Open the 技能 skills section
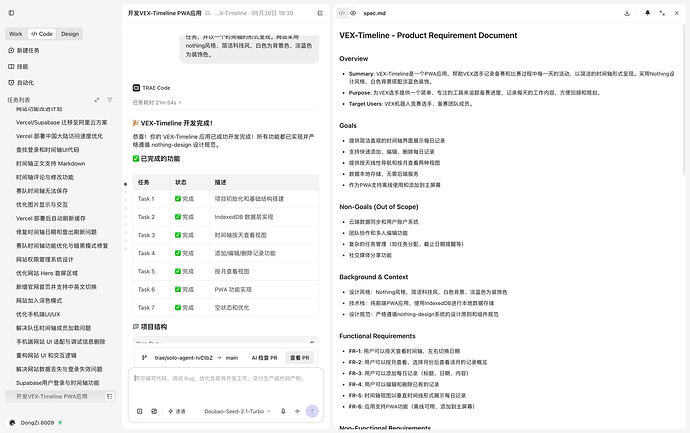The width and height of the screenshot is (690, 433). coord(18,66)
